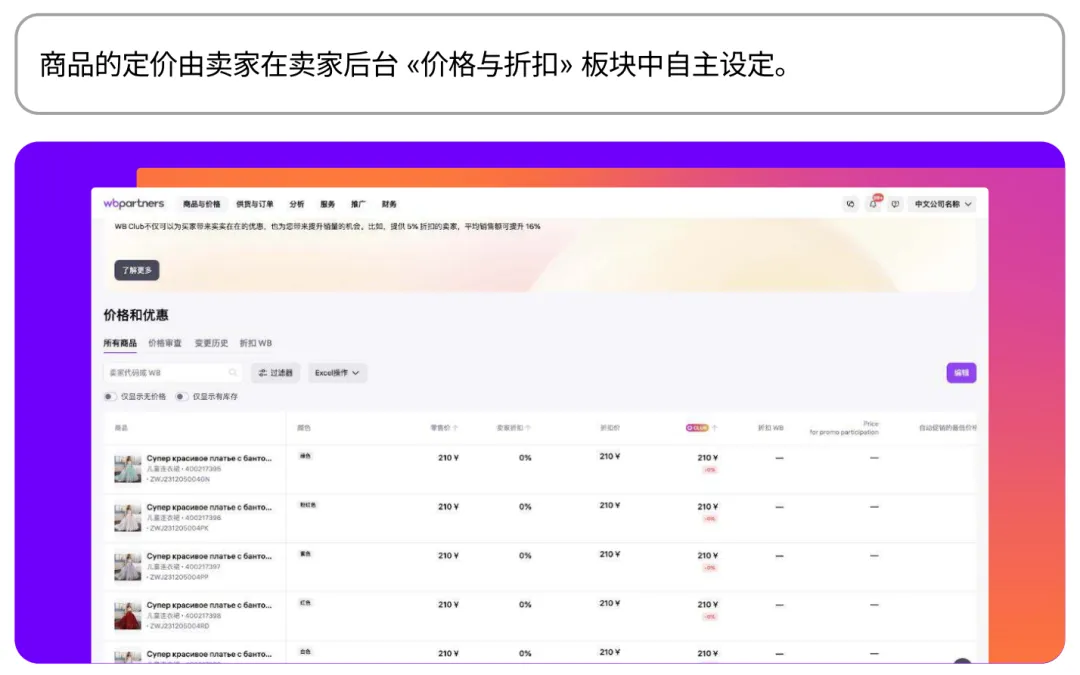Sort by the 零售价 column arrow
Screen dimensions: 1080x675
click(456, 428)
